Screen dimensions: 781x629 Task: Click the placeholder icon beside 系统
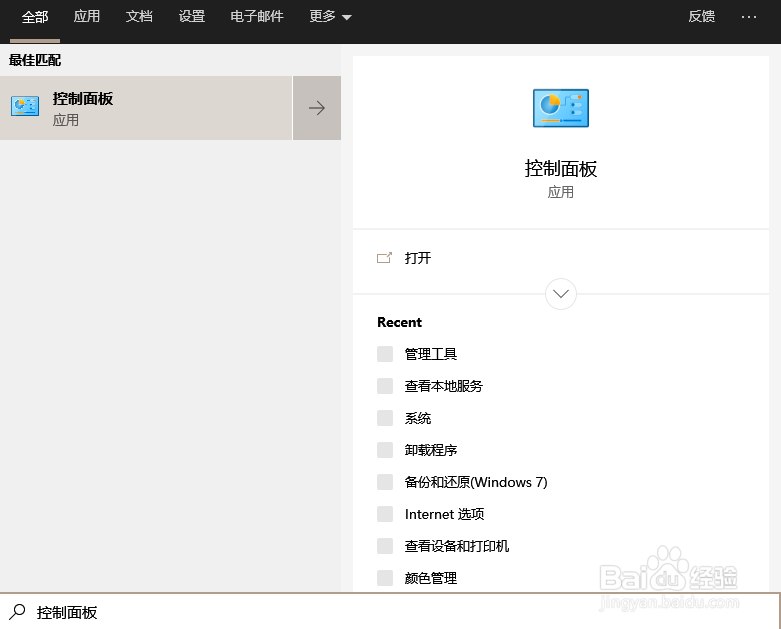click(x=385, y=418)
